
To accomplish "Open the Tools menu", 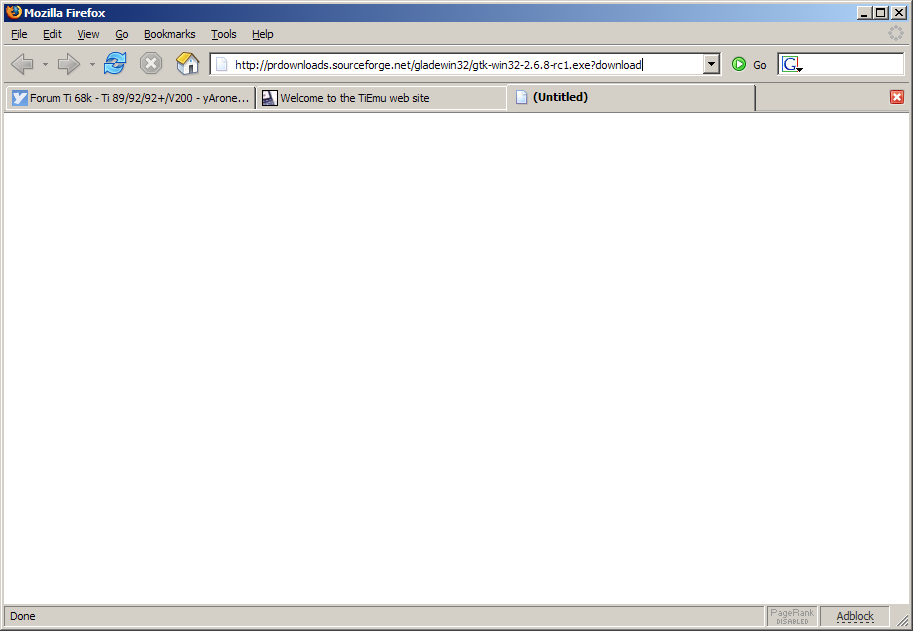I will point(224,34).
